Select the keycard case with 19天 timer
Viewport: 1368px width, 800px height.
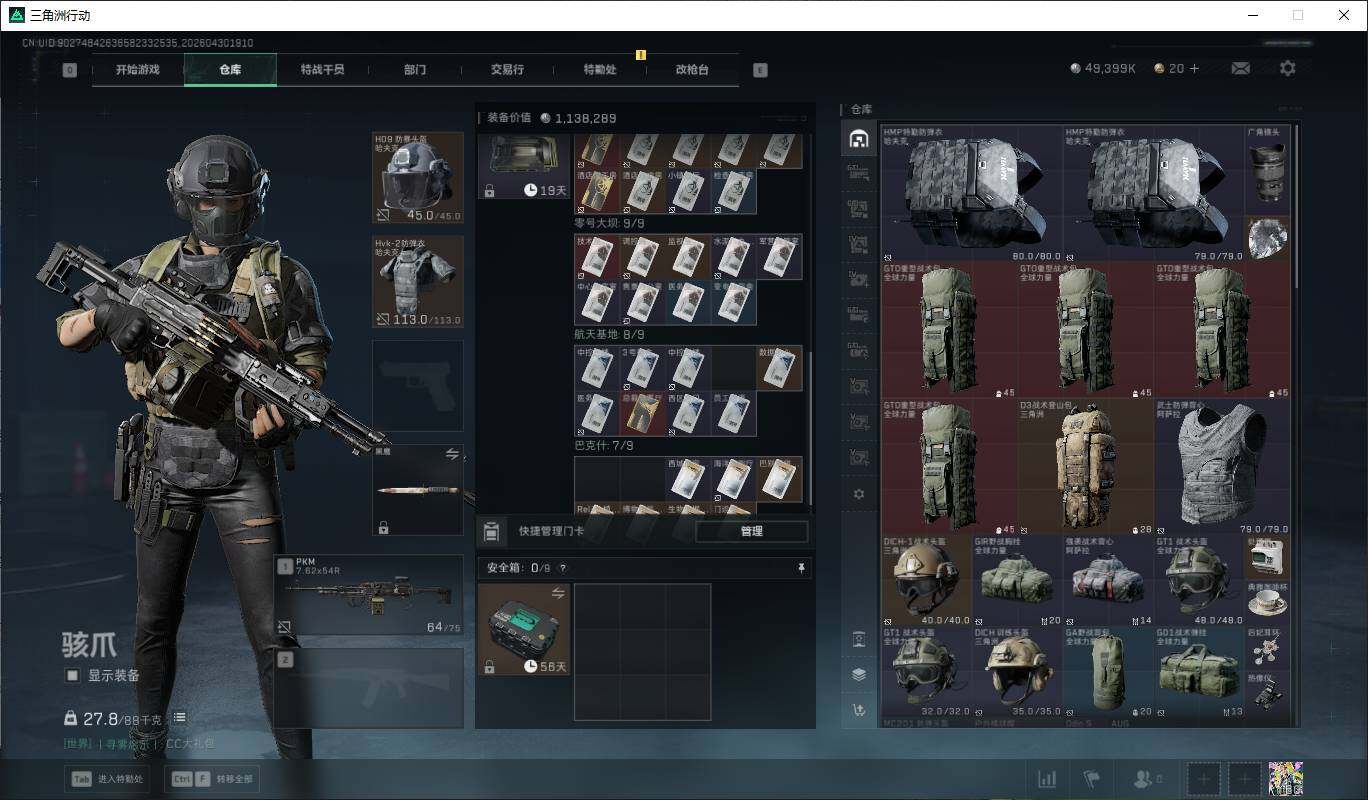pyautogui.click(x=524, y=167)
